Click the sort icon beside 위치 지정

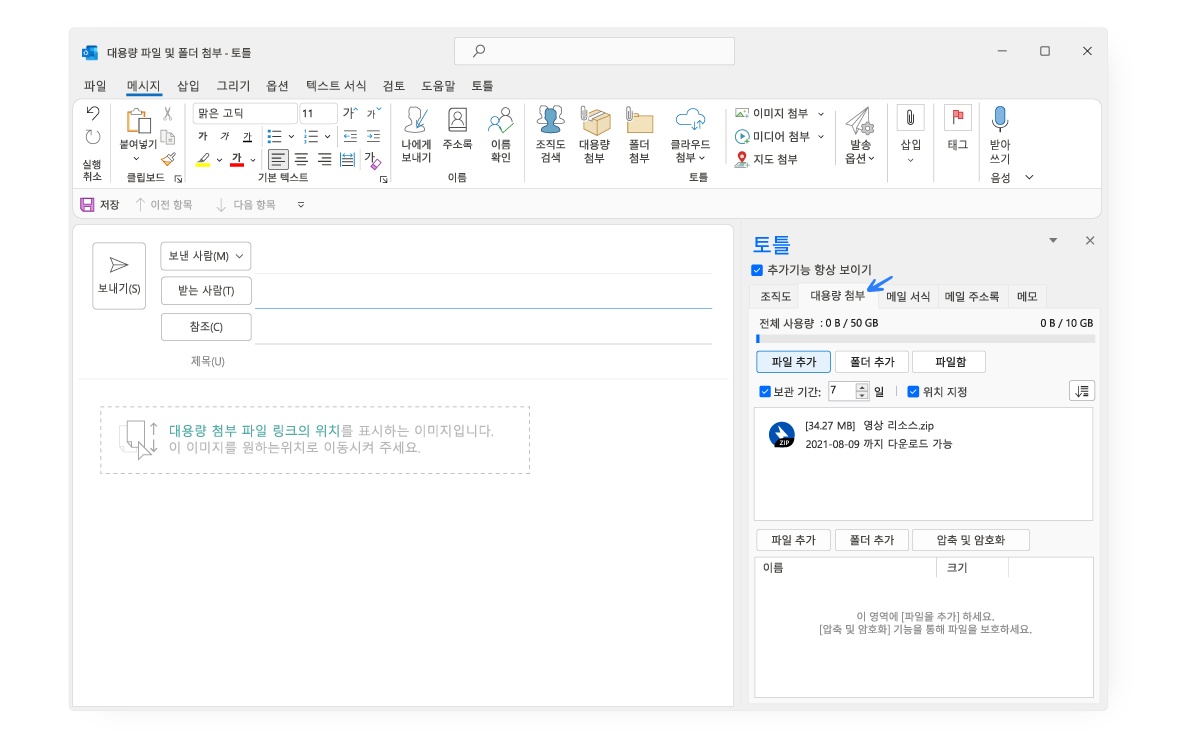tap(1081, 391)
